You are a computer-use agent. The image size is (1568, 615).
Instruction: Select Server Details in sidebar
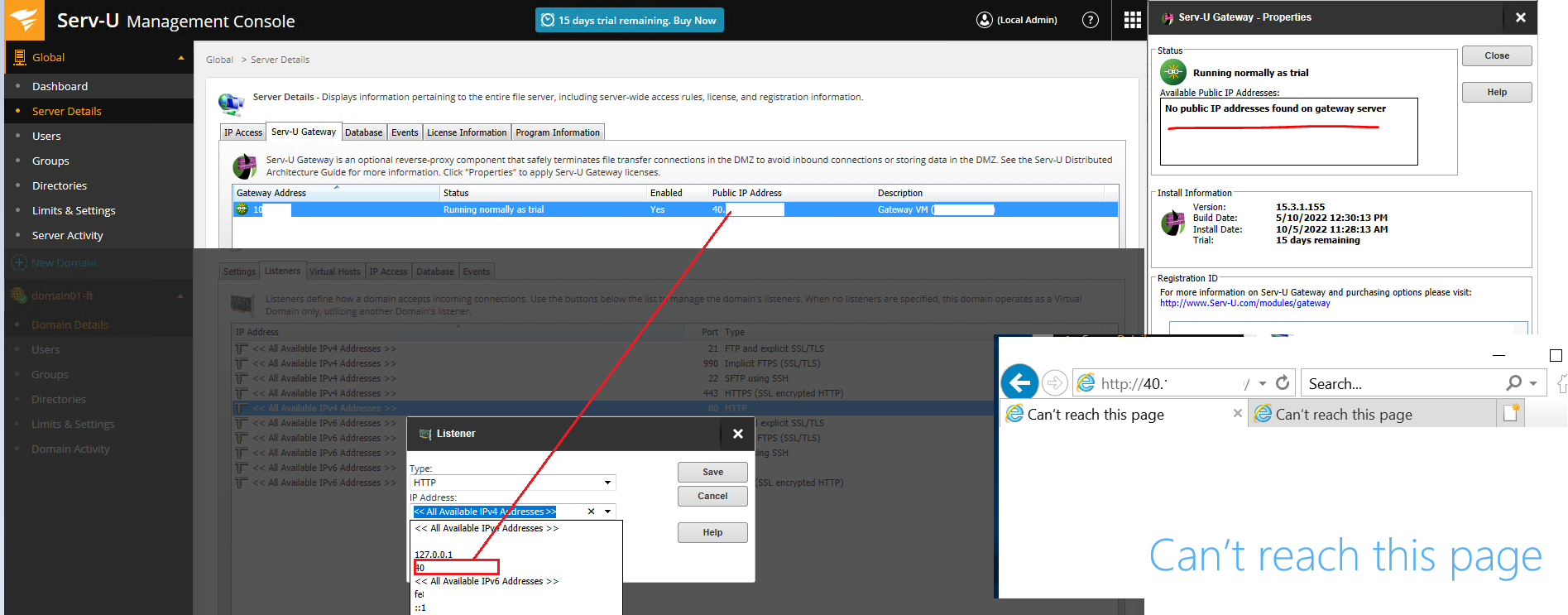click(66, 111)
